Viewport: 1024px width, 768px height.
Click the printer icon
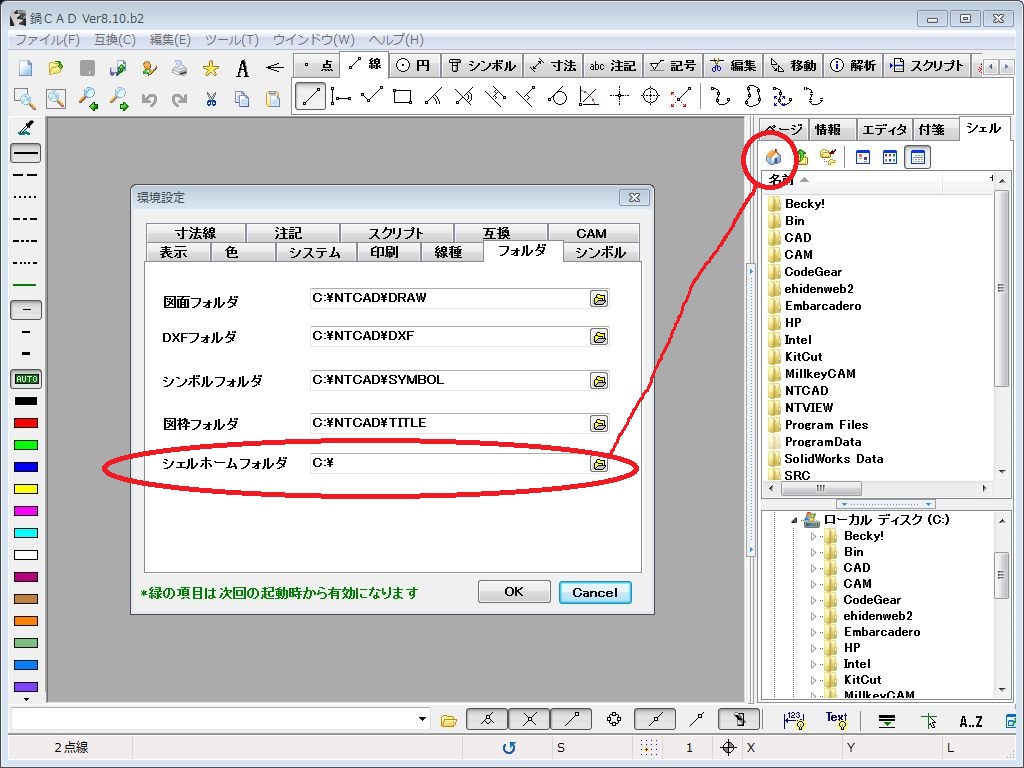[180, 67]
